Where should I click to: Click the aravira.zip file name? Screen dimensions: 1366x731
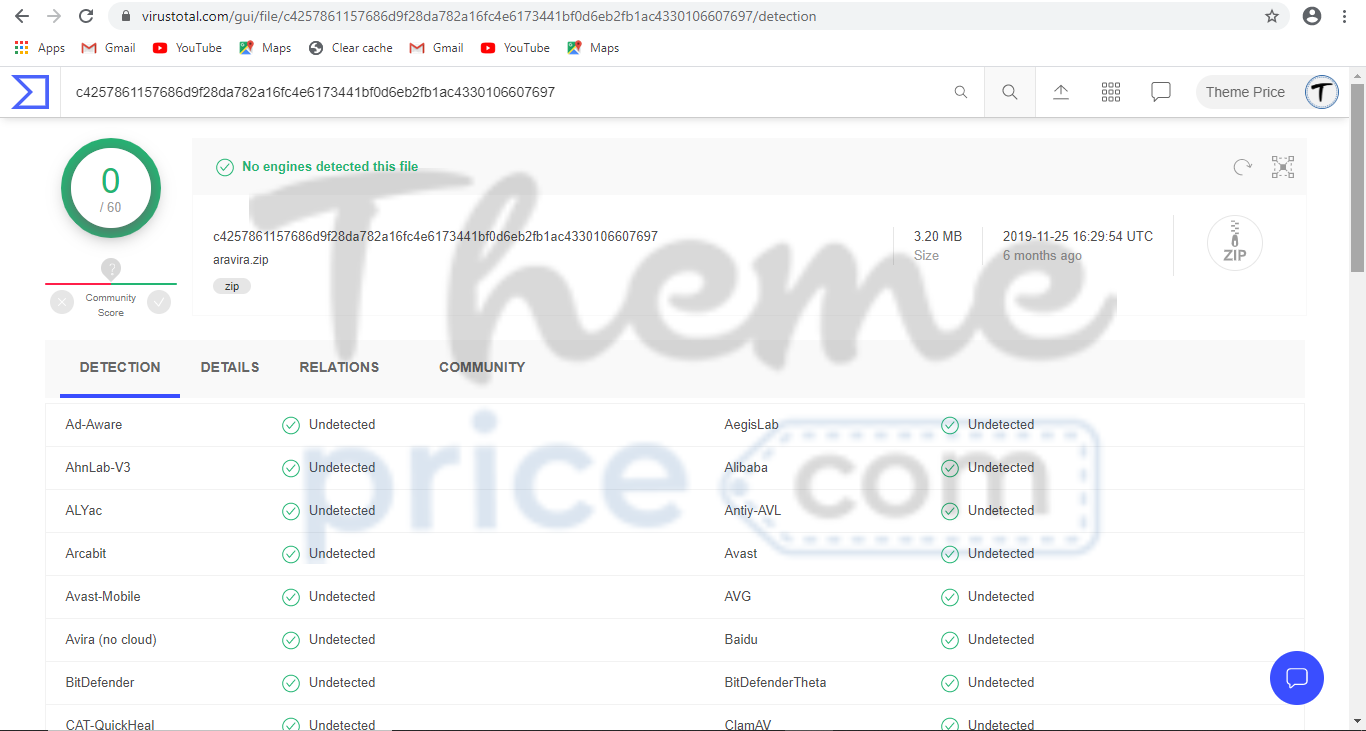point(241,260)
